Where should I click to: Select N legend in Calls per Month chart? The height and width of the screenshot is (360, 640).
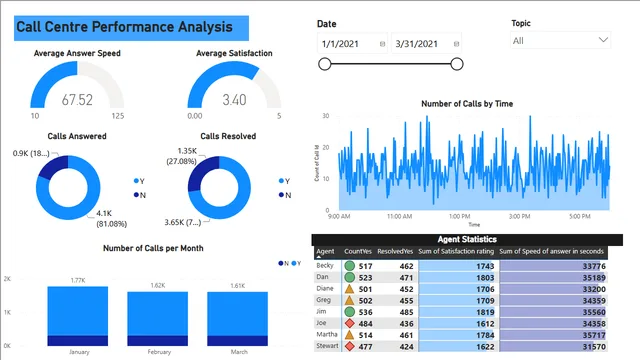tap(284, 263)
